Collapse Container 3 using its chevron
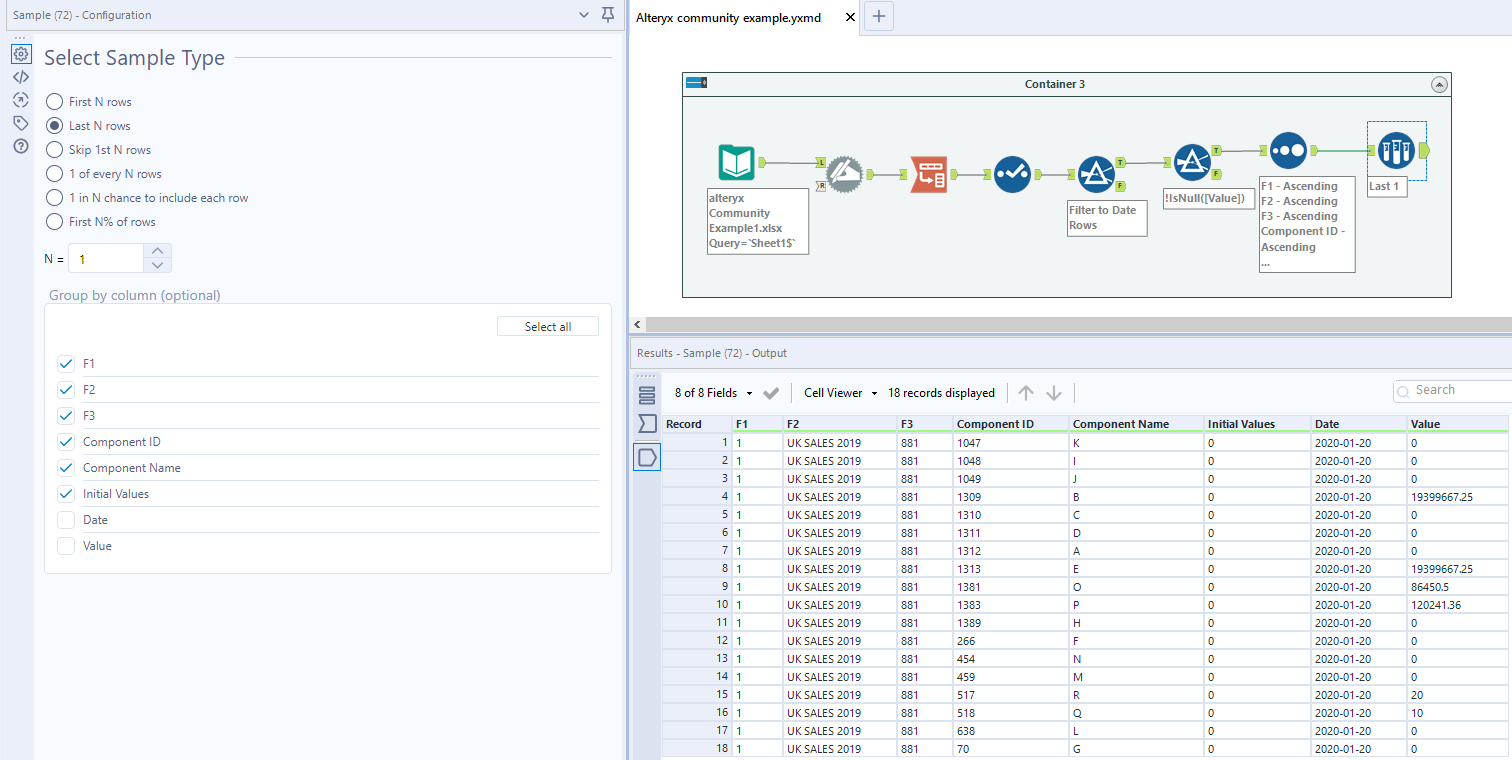 click(x=1440, y=84)
